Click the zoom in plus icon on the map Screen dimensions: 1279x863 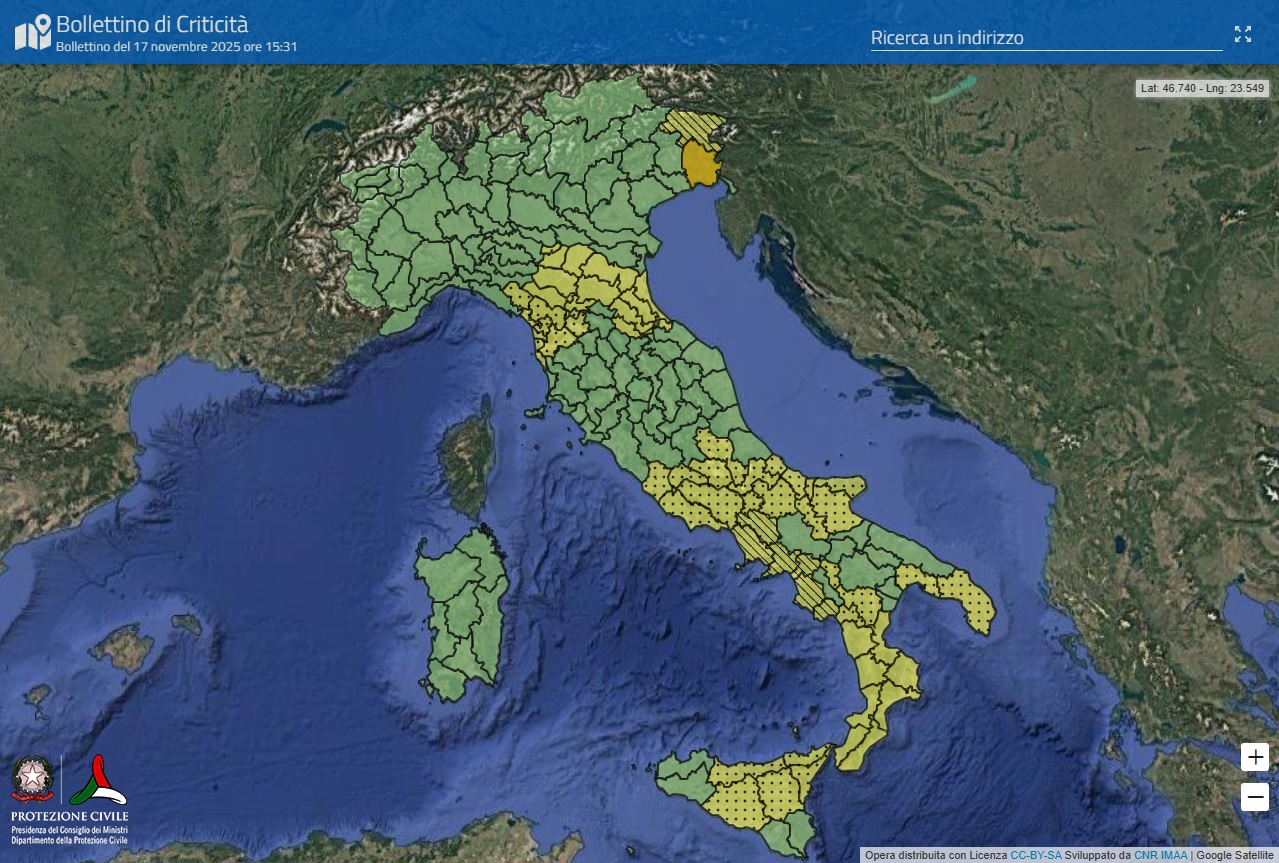tap(1254, 757)
